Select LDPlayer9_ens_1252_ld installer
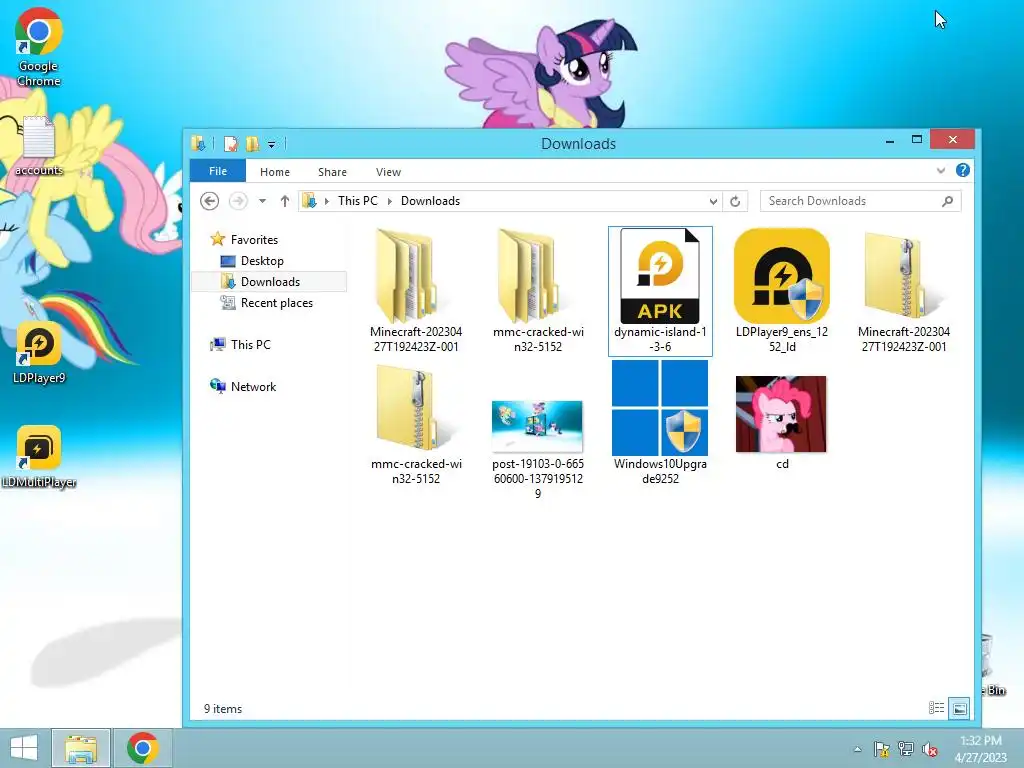 tap(782, 291)
